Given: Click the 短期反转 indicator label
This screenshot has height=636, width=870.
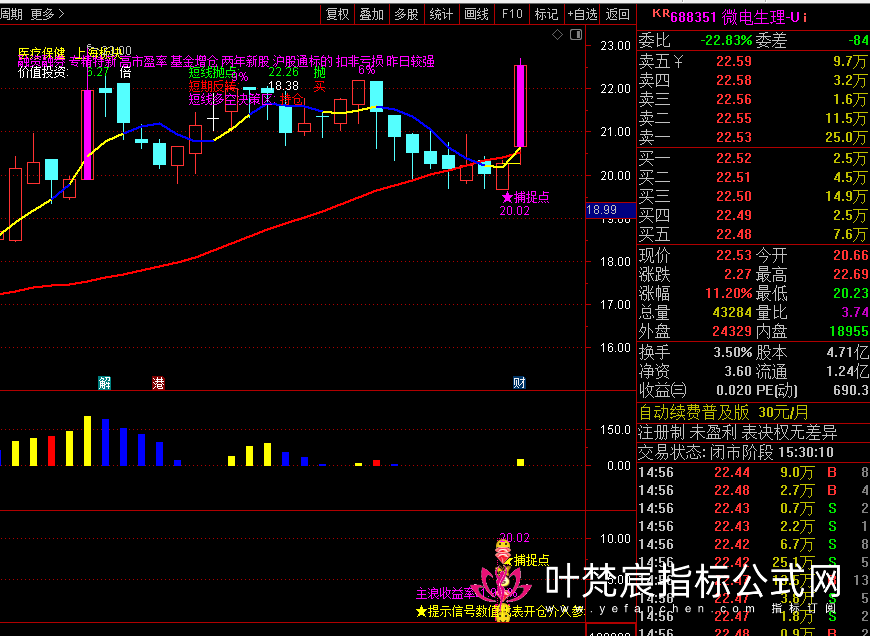Looking at the screenshot, I should [212, 87].
